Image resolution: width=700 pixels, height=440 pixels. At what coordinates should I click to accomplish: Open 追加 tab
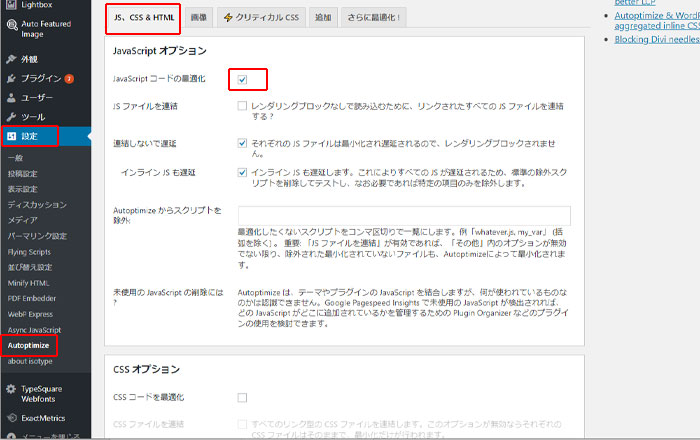323,17
